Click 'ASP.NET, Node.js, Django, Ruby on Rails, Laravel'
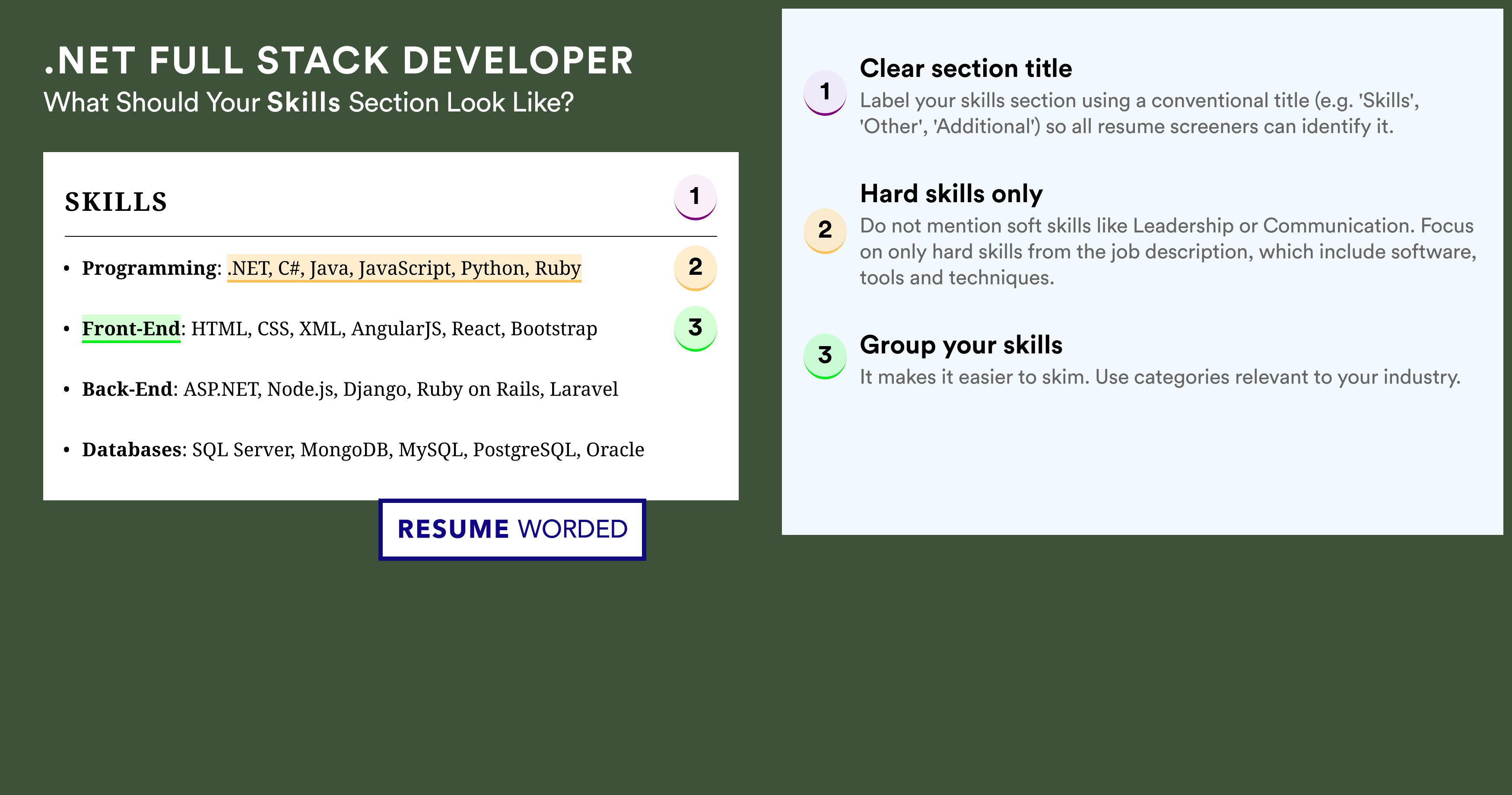 pos(401,389)
